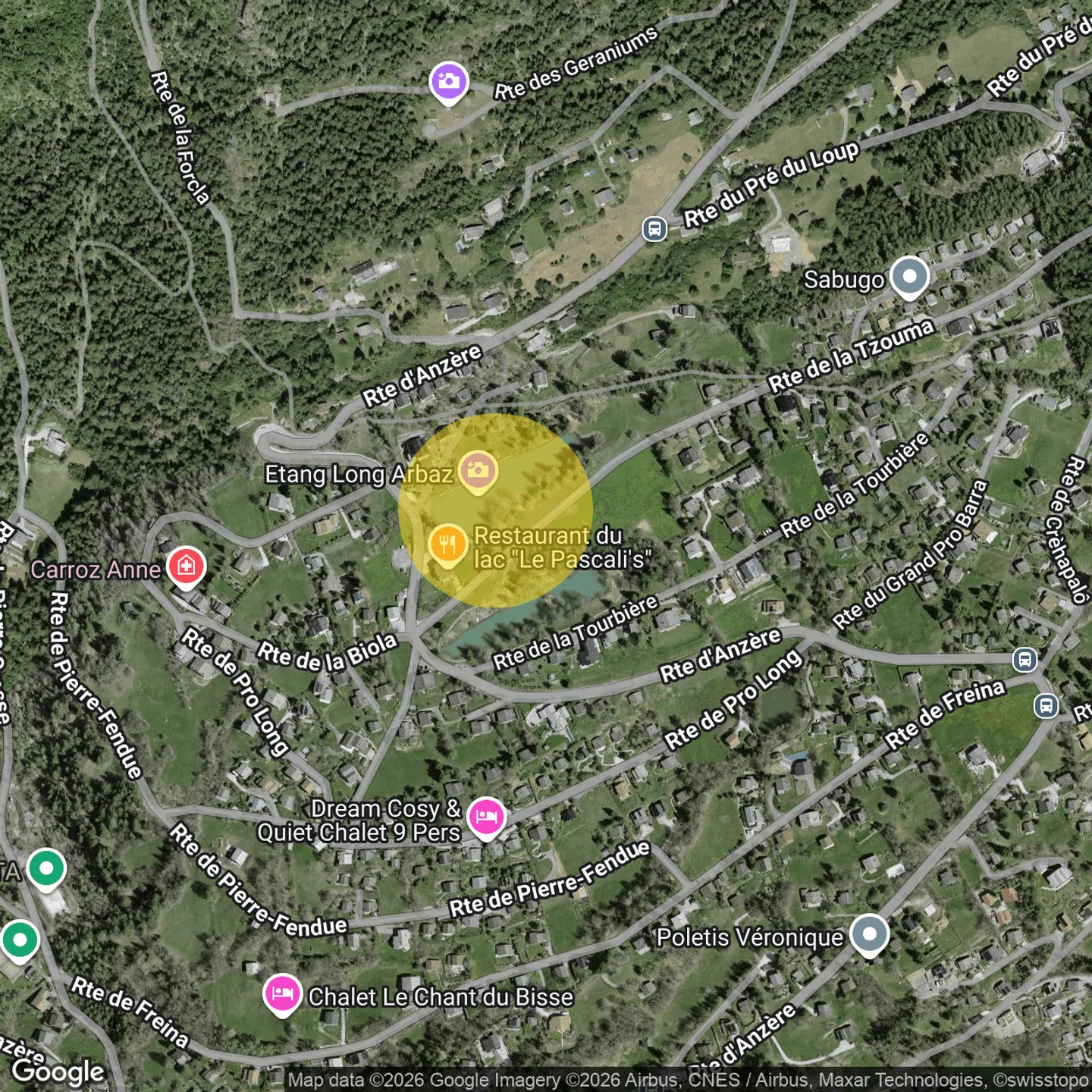
Task: Open the Google logo link
Action: click(58, 1072)
